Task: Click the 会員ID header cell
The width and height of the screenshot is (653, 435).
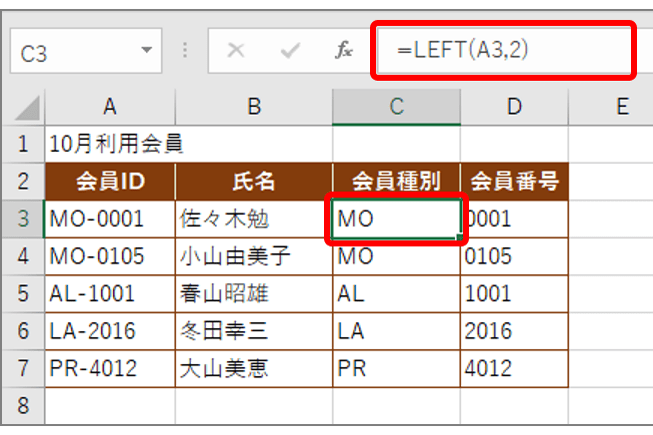Action: point(110,181)
